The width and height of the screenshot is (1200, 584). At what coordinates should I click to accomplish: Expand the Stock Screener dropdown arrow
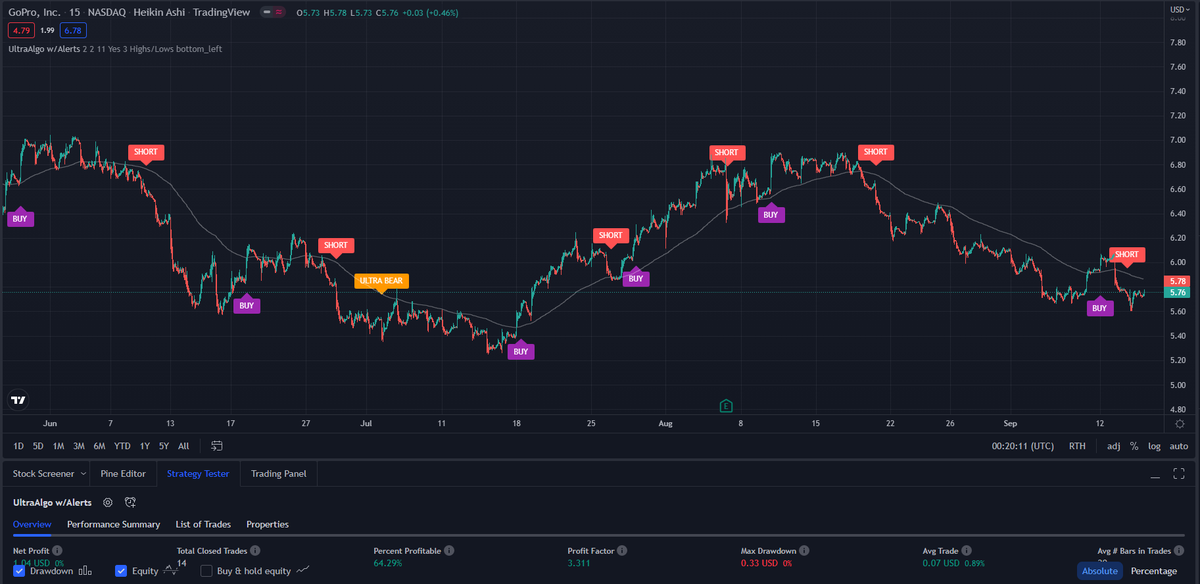83,474
